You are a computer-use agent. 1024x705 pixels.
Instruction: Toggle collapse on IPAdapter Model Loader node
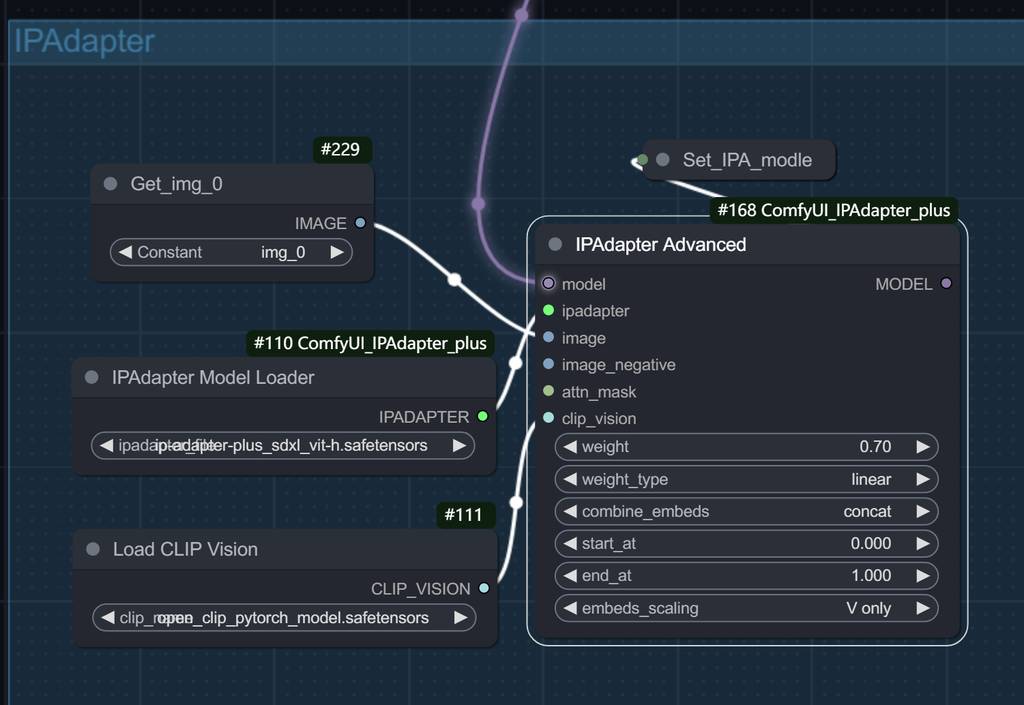point(92,377)
